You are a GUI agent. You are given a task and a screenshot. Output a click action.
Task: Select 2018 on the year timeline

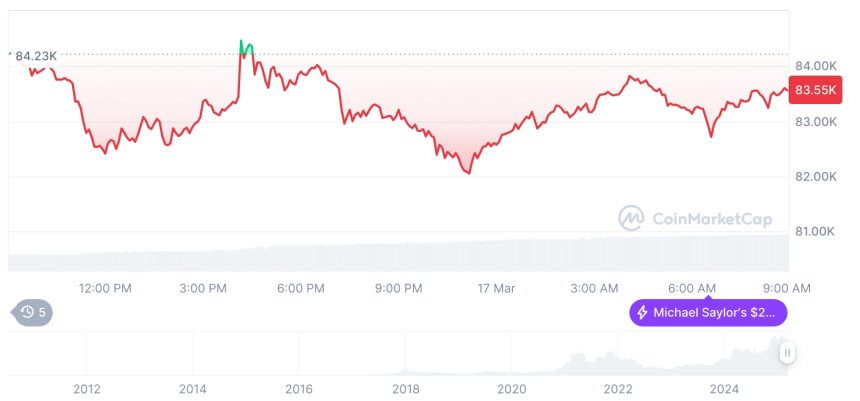coord(405,388)
